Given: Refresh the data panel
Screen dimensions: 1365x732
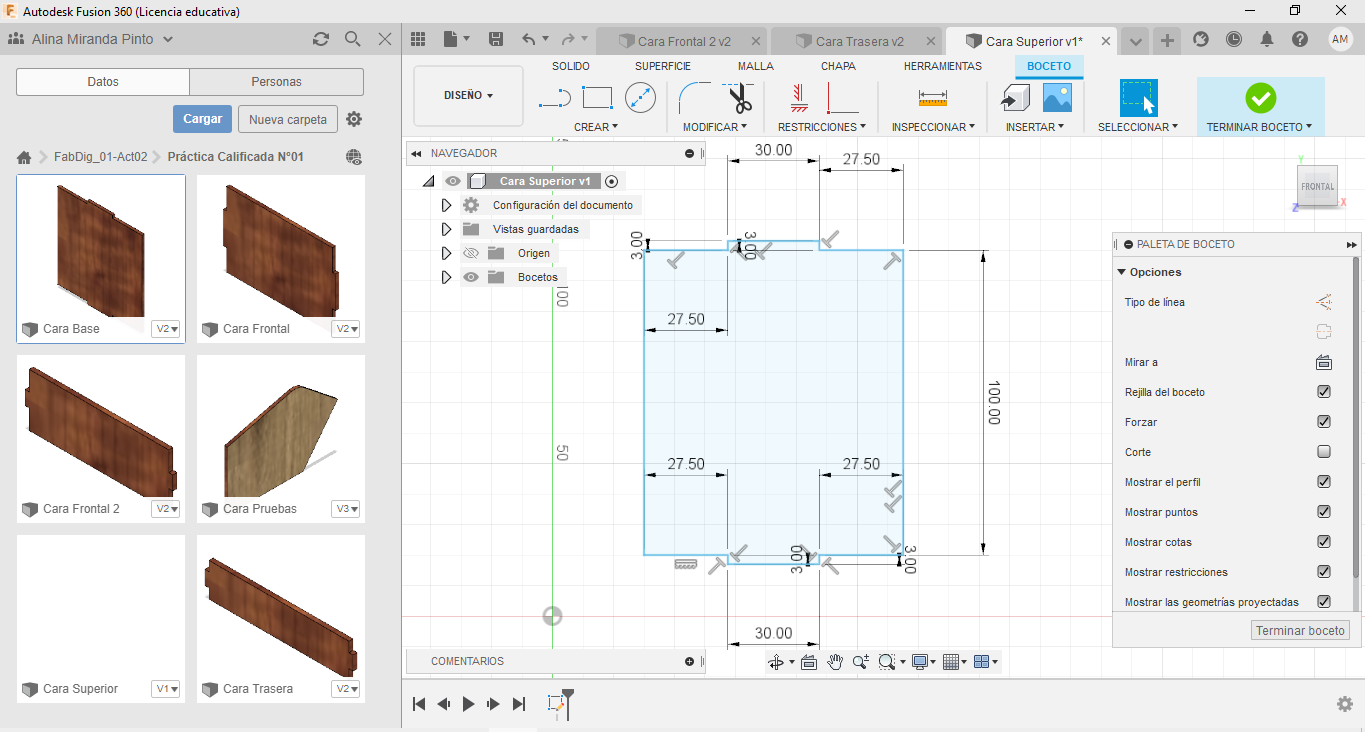Looking at the screenshot, I should [321, 39].
